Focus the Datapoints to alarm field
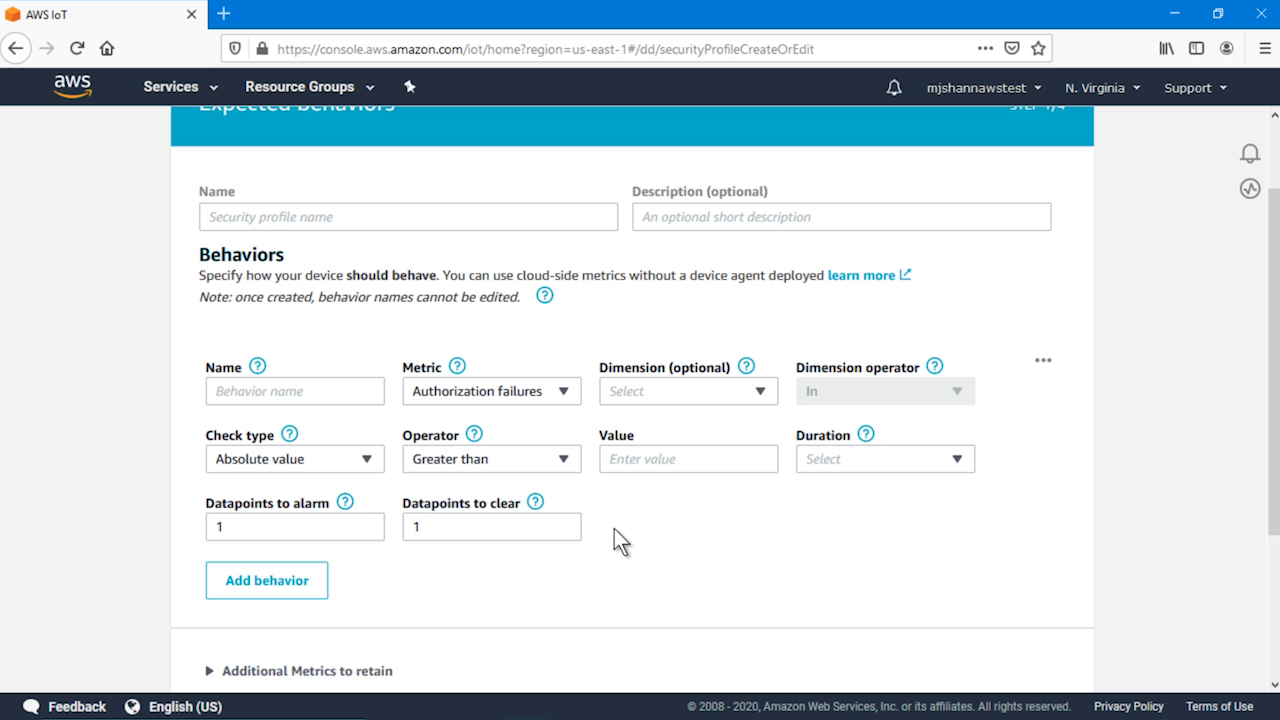1280x720 pixels. (x=294, y=527)
